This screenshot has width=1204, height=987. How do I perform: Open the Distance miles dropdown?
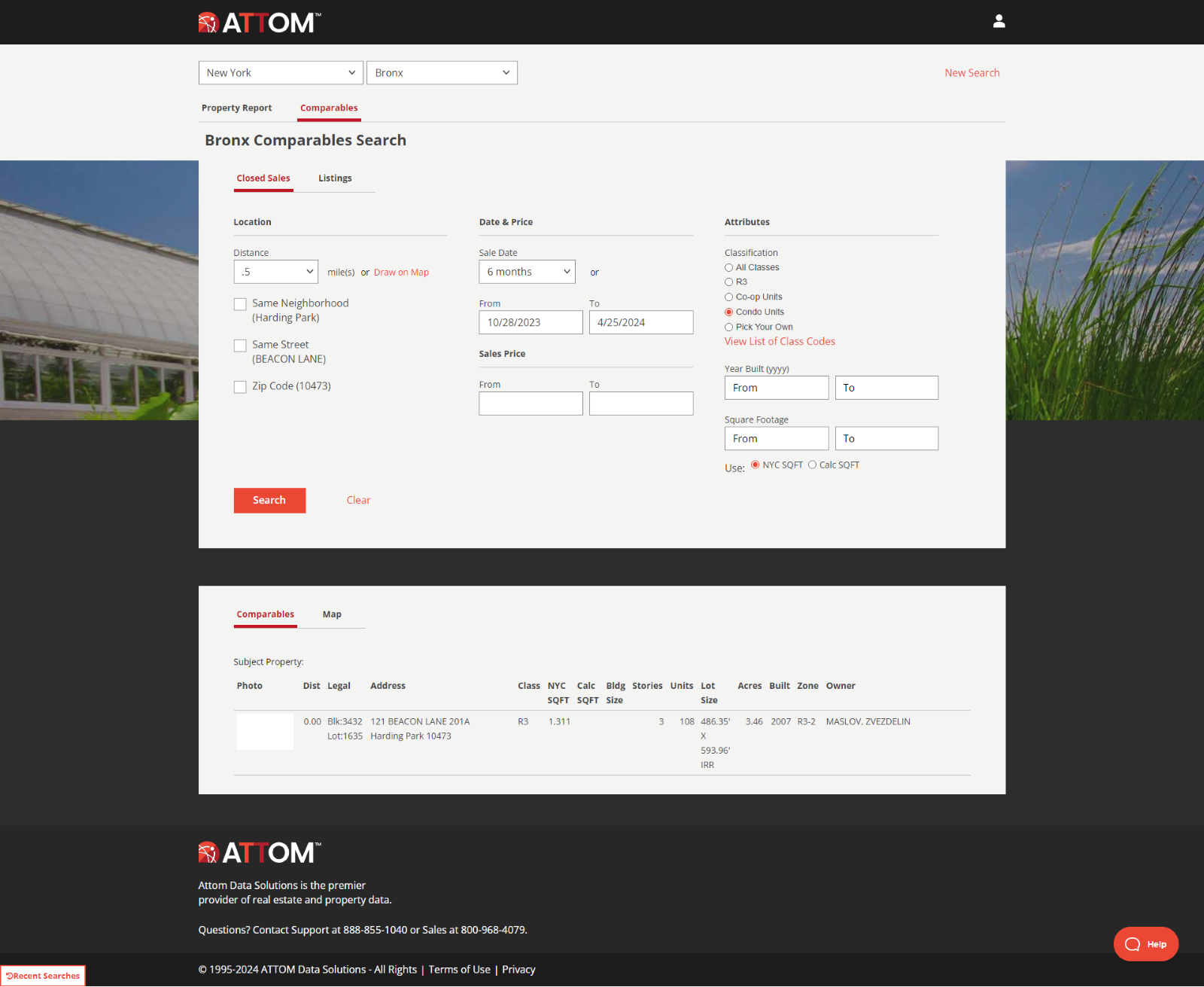(275, 272)
